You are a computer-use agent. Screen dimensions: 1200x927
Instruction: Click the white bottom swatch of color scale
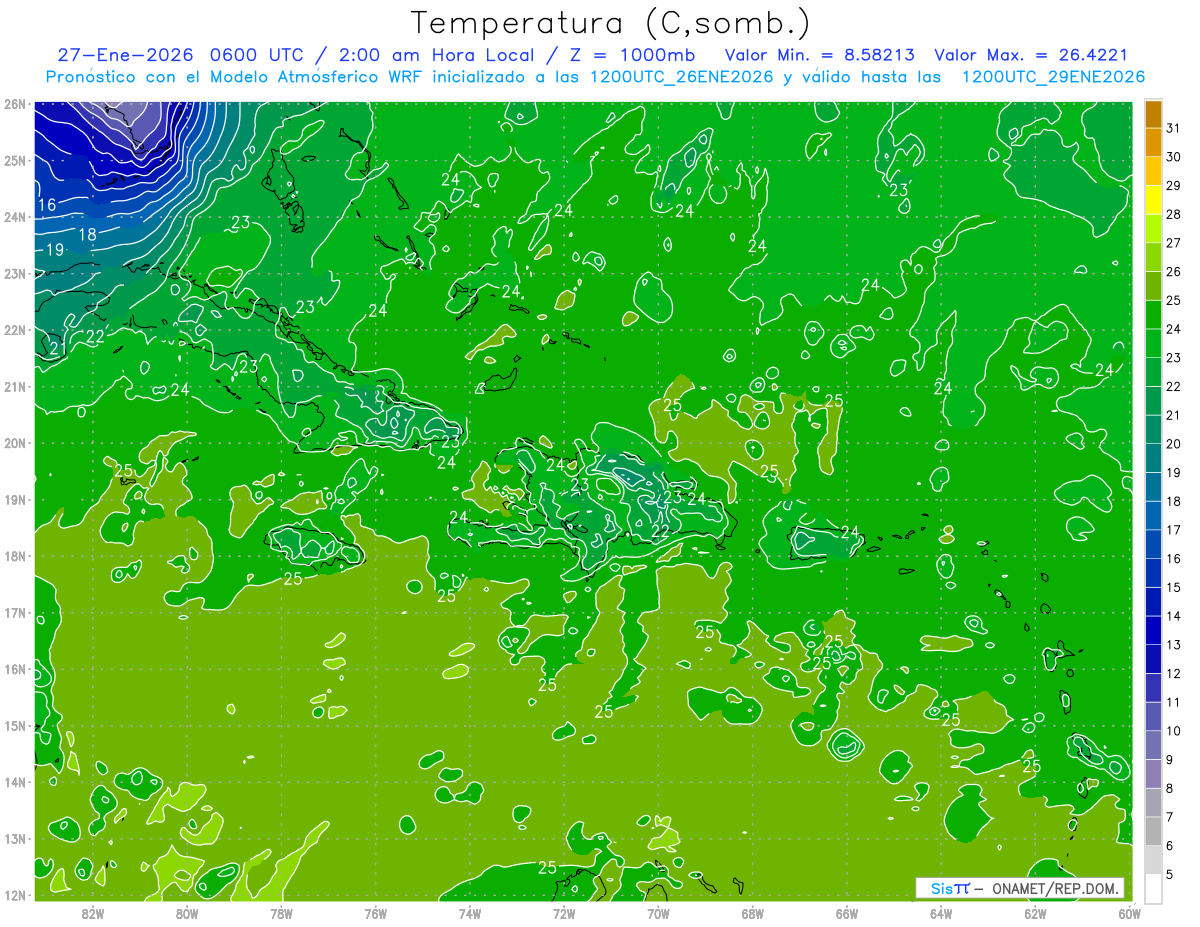point(1153,888)
